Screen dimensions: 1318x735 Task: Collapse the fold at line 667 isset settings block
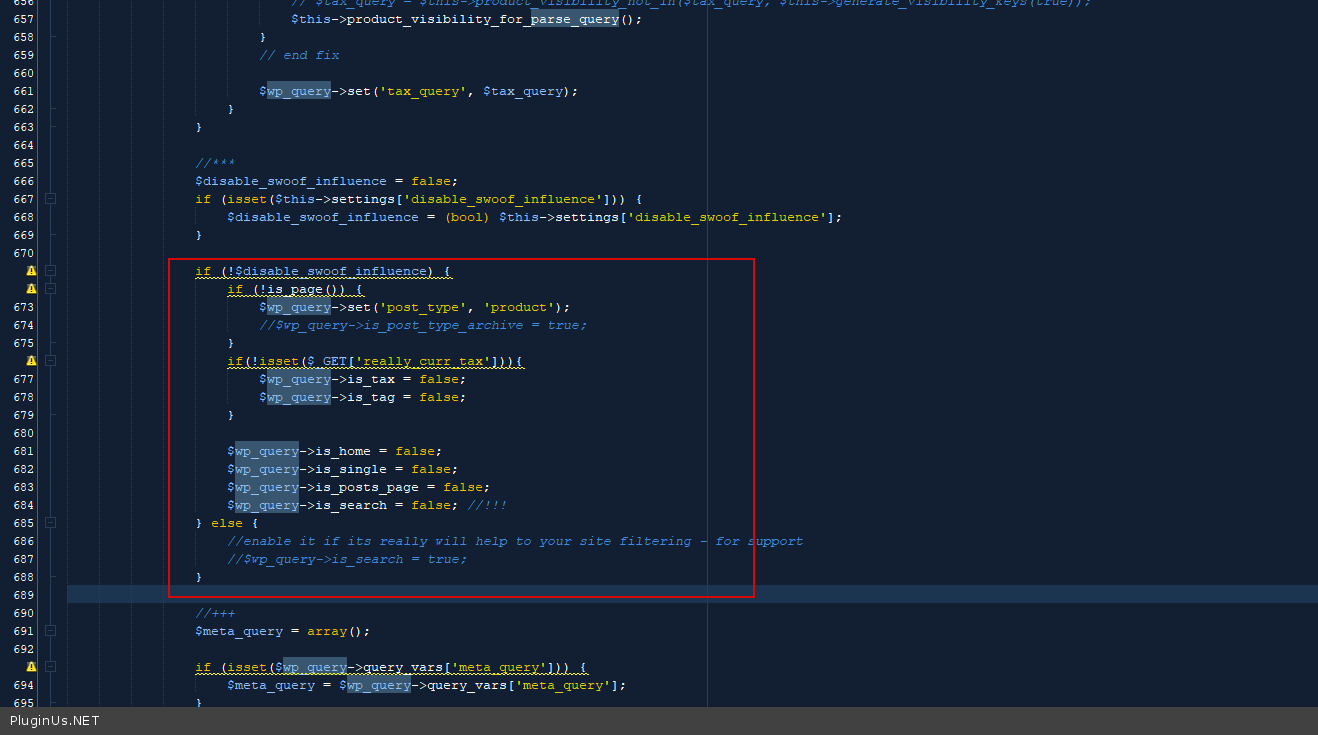click(50, 199)
